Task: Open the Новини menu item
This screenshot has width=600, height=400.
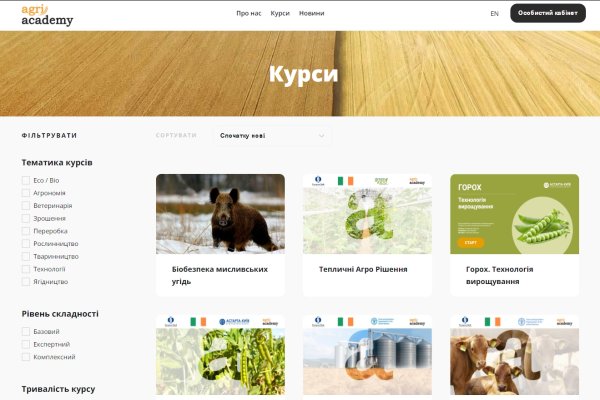Action: pos(311,13)
